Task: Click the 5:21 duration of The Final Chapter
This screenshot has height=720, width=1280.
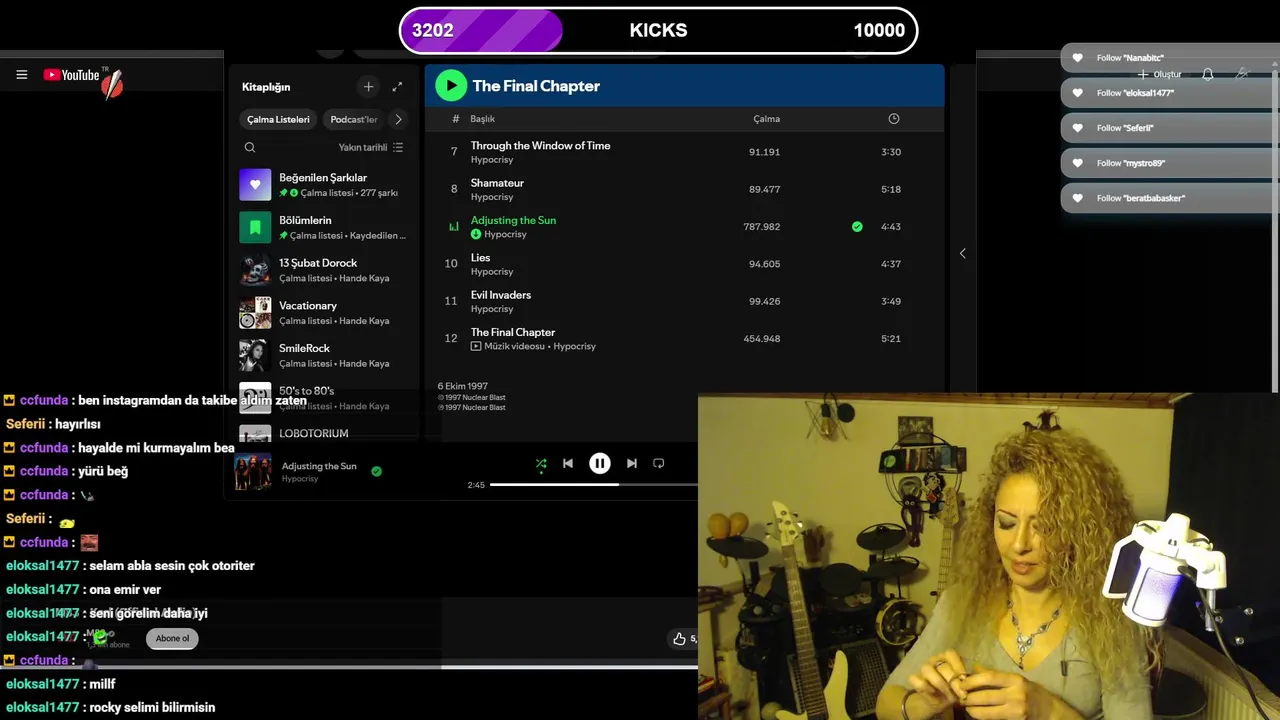Action: click(891, 339)
